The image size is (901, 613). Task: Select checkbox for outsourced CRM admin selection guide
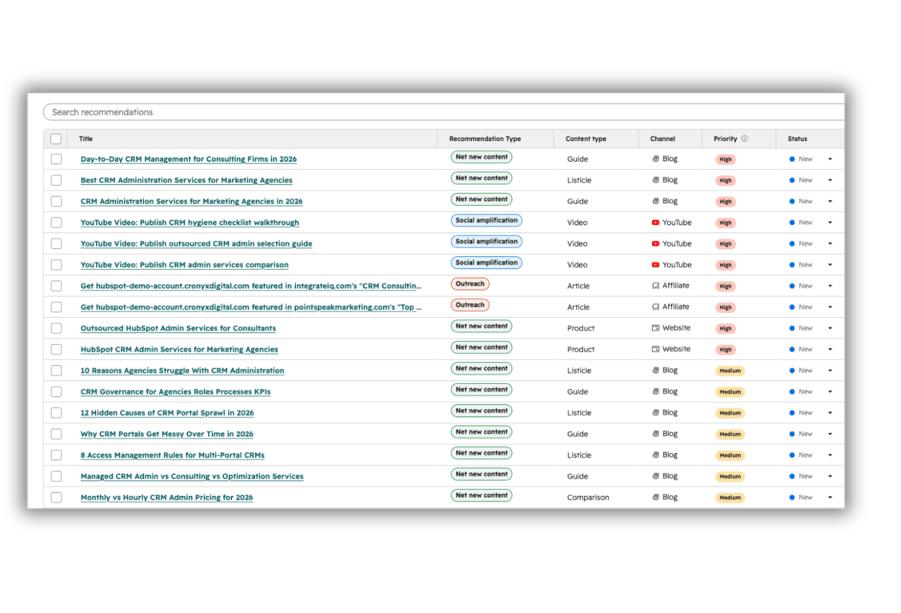(x=56, y=244)
